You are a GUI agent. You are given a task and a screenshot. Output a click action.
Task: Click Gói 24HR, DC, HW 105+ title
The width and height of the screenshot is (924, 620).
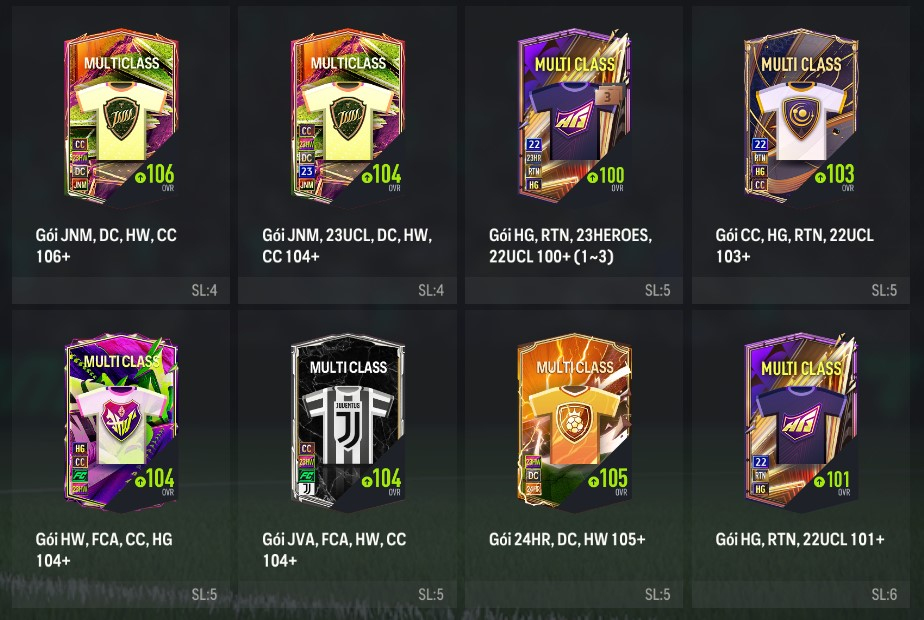point(567,539)
